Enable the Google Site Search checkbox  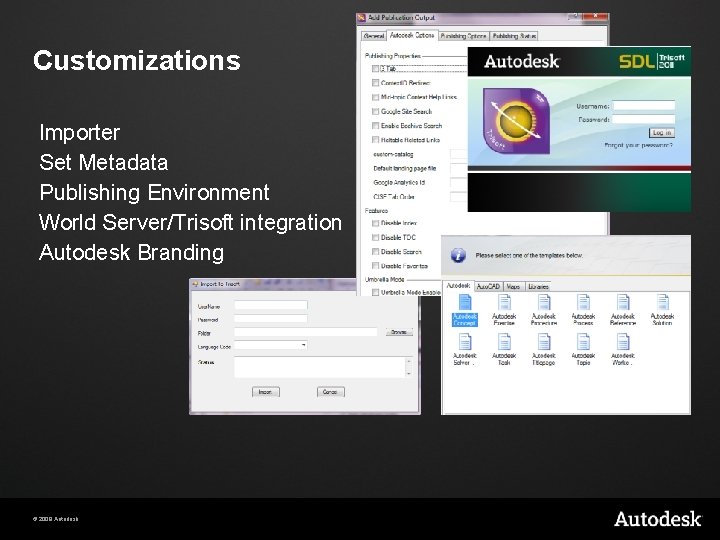coord(375,111)
